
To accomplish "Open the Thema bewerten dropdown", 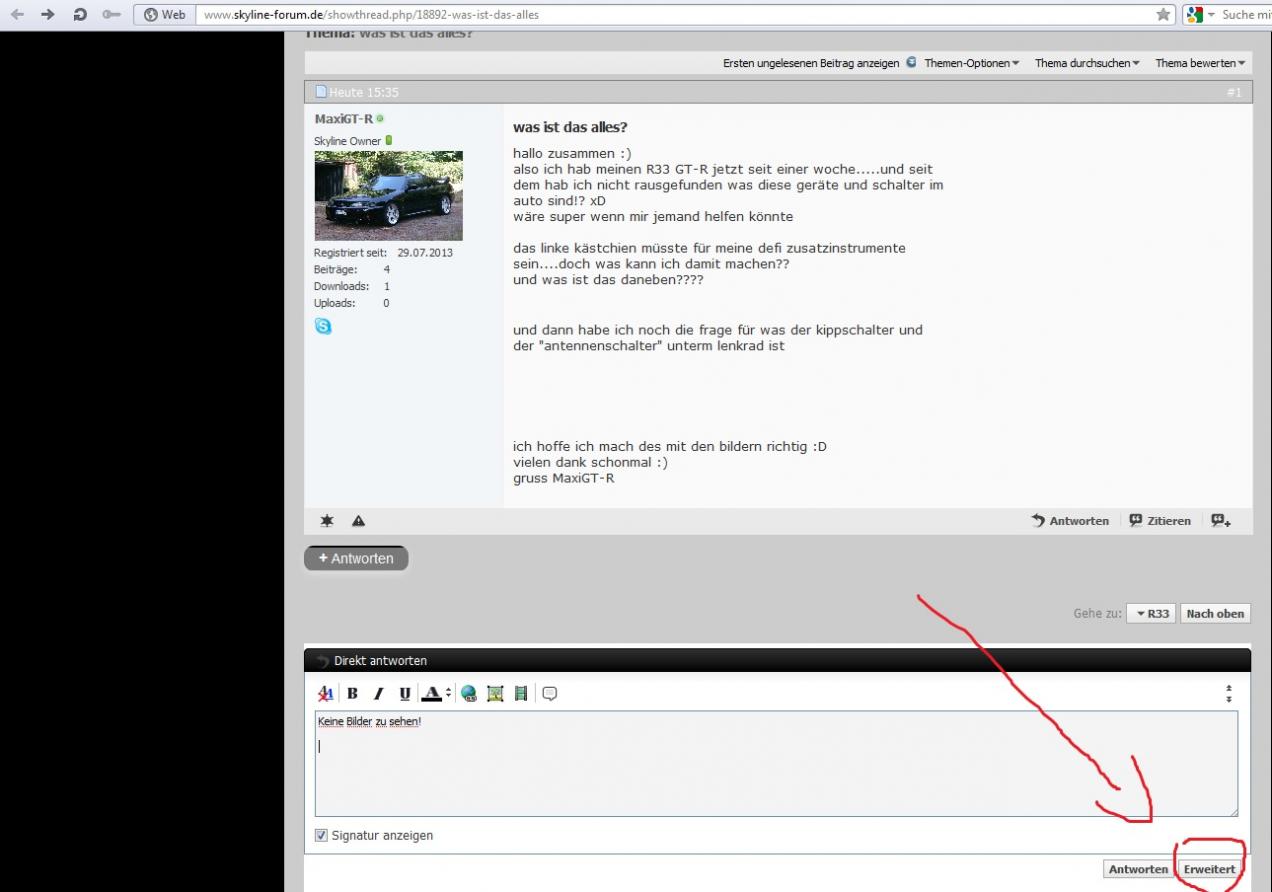I will click(x=1200, y=63).
